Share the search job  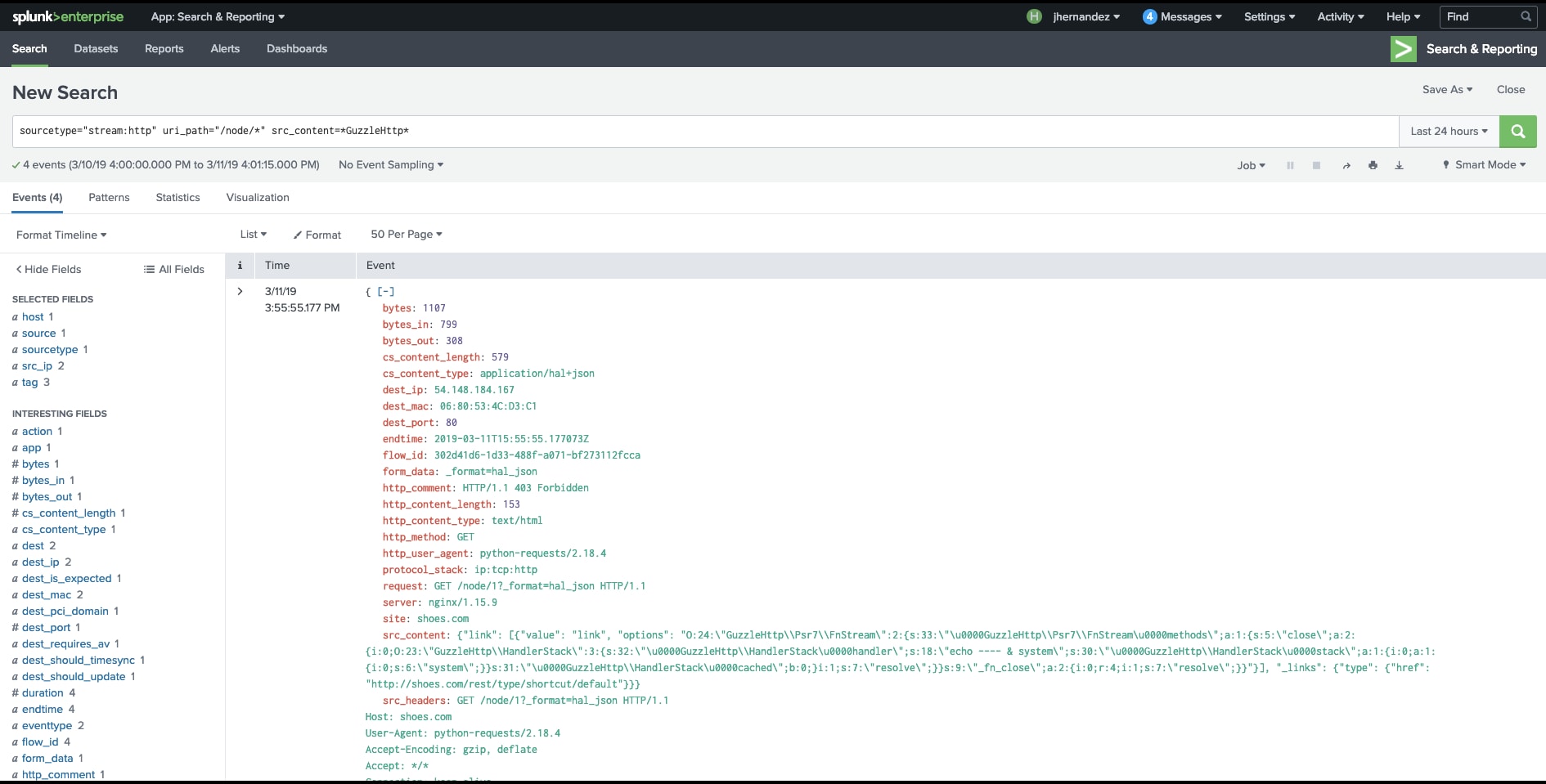(x=1346, y=165)
